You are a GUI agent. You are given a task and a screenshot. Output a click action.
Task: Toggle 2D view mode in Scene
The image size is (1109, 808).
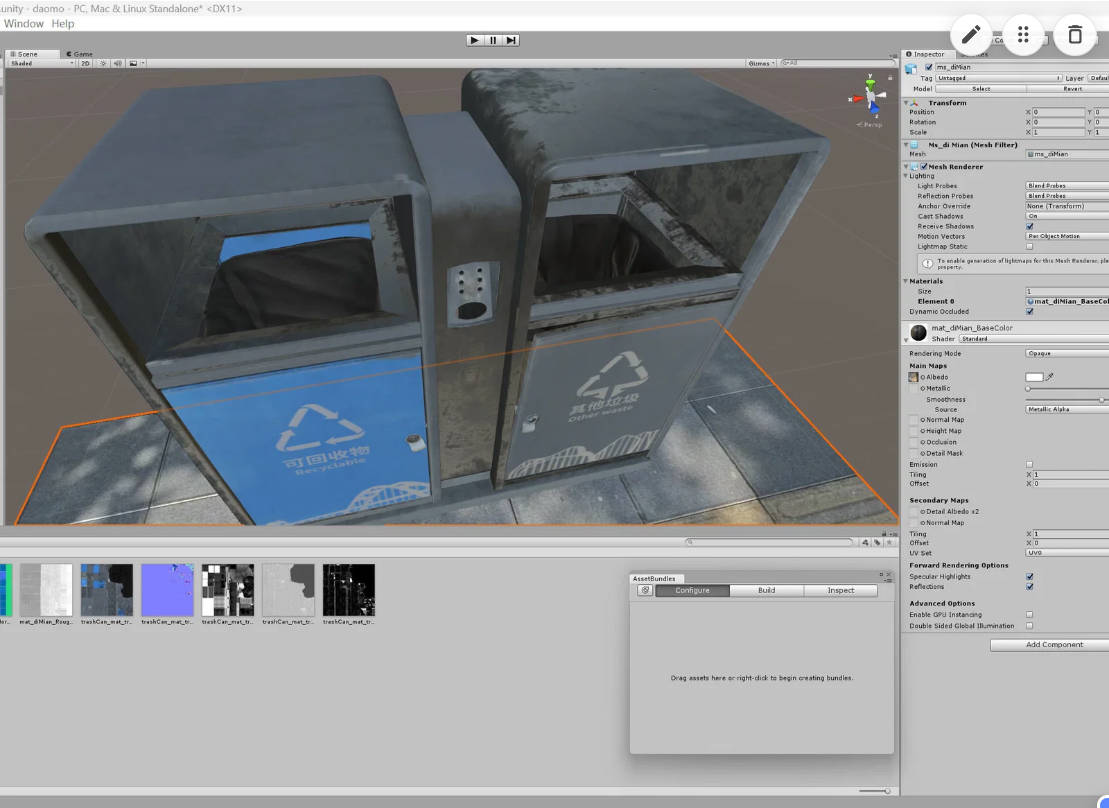tap(85, 64)
